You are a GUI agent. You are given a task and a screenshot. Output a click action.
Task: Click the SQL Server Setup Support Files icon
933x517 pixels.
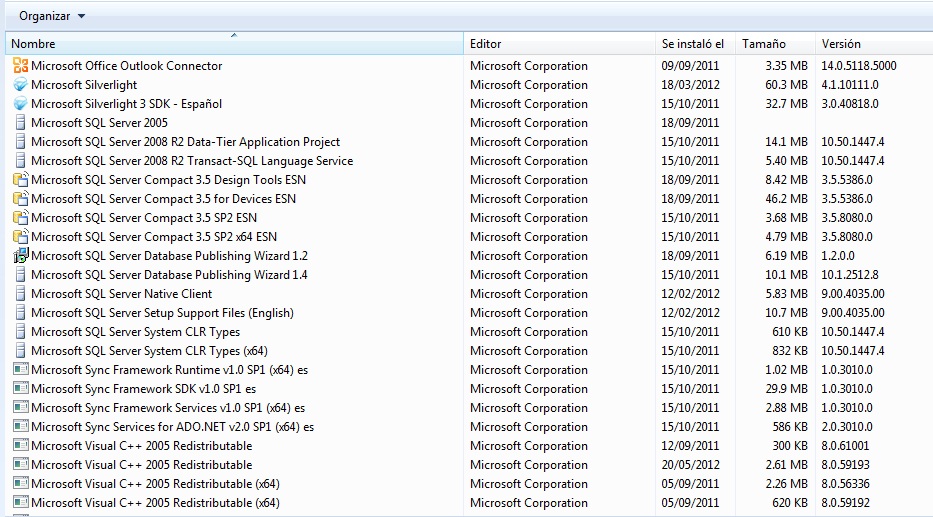coord(21,313)
